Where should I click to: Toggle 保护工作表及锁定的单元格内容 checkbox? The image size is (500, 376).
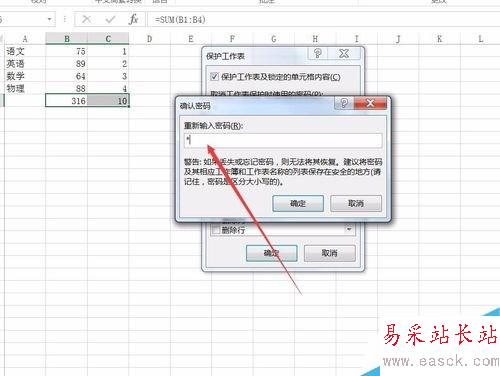(x=214, y=77)
